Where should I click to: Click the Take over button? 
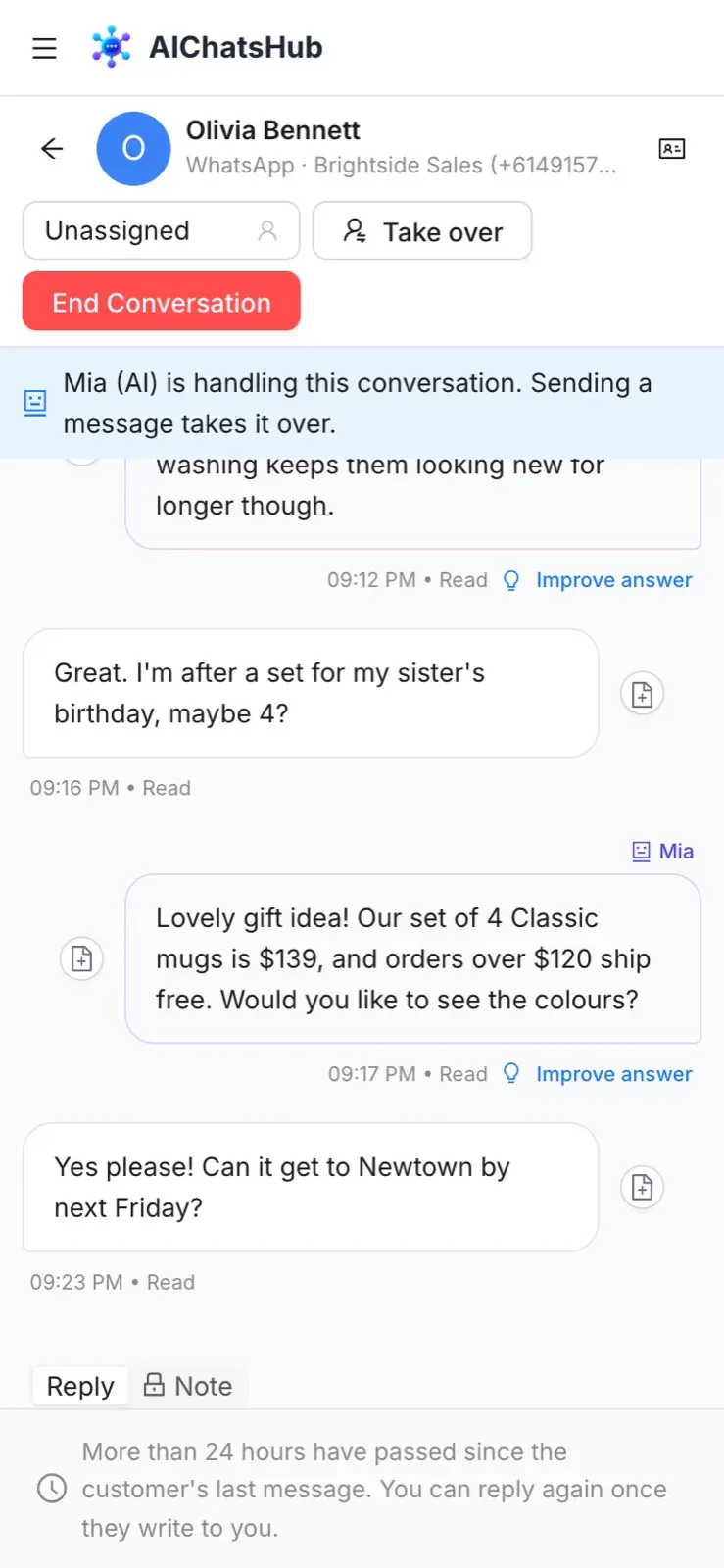pos(422,231)
